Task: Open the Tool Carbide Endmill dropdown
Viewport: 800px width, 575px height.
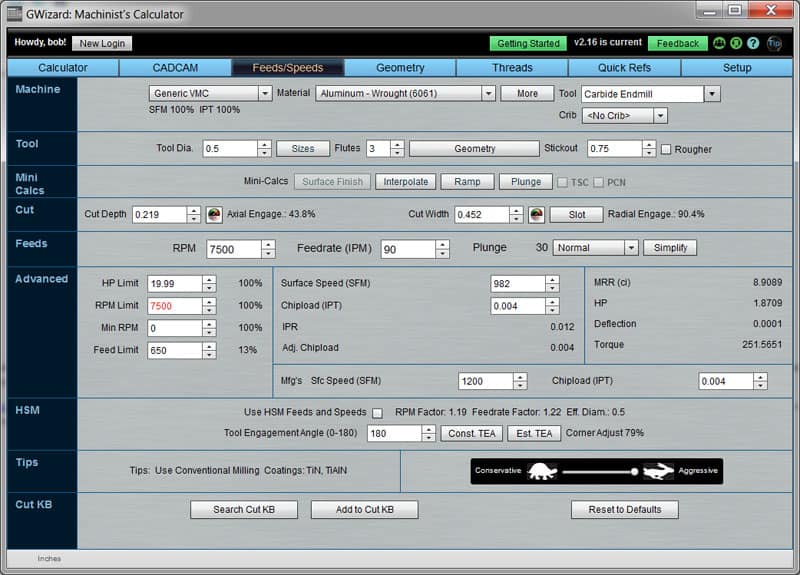Action: [651, 94]
